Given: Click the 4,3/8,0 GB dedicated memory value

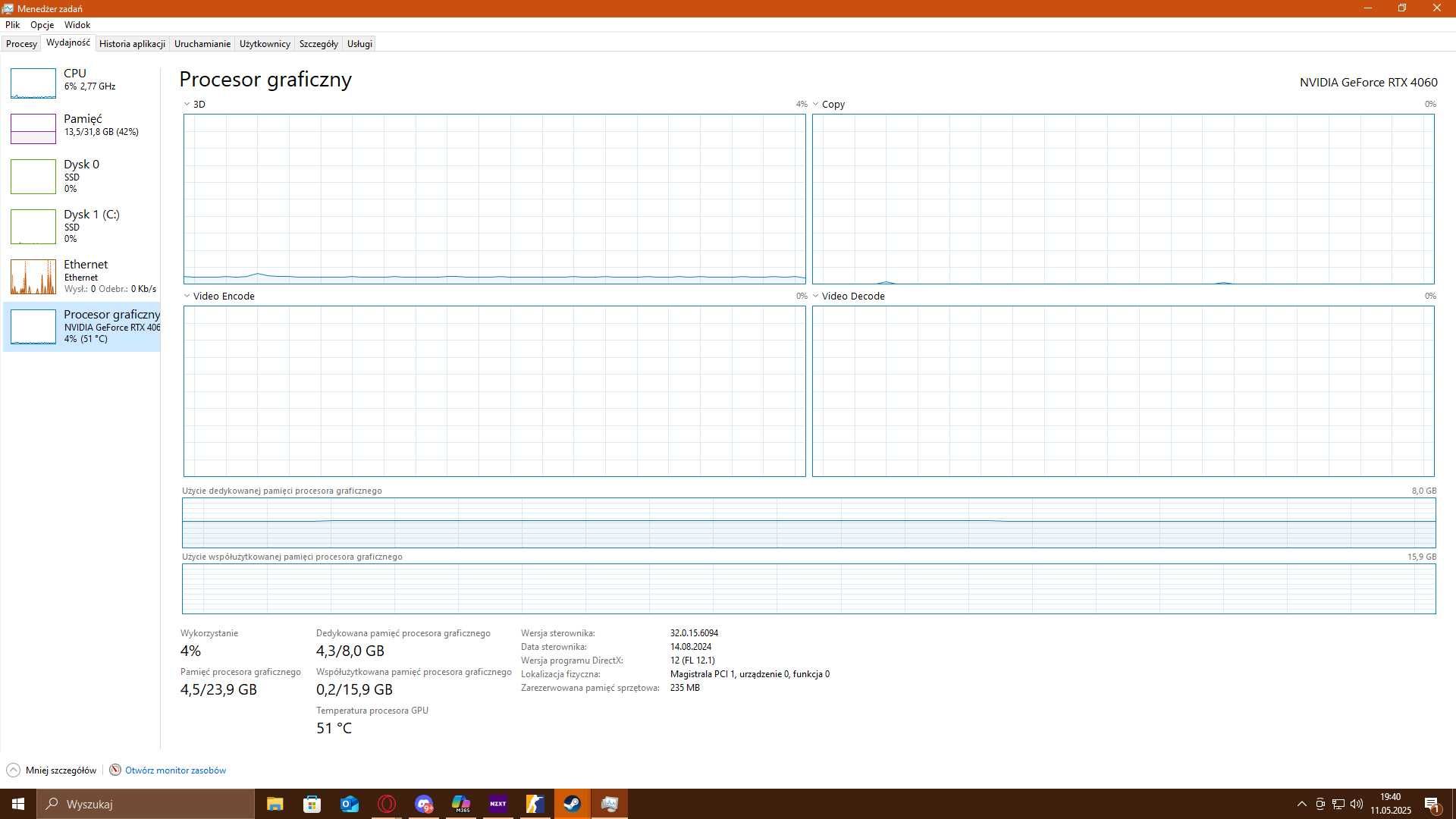Looking at the screenshot, I should pos(350,651).
